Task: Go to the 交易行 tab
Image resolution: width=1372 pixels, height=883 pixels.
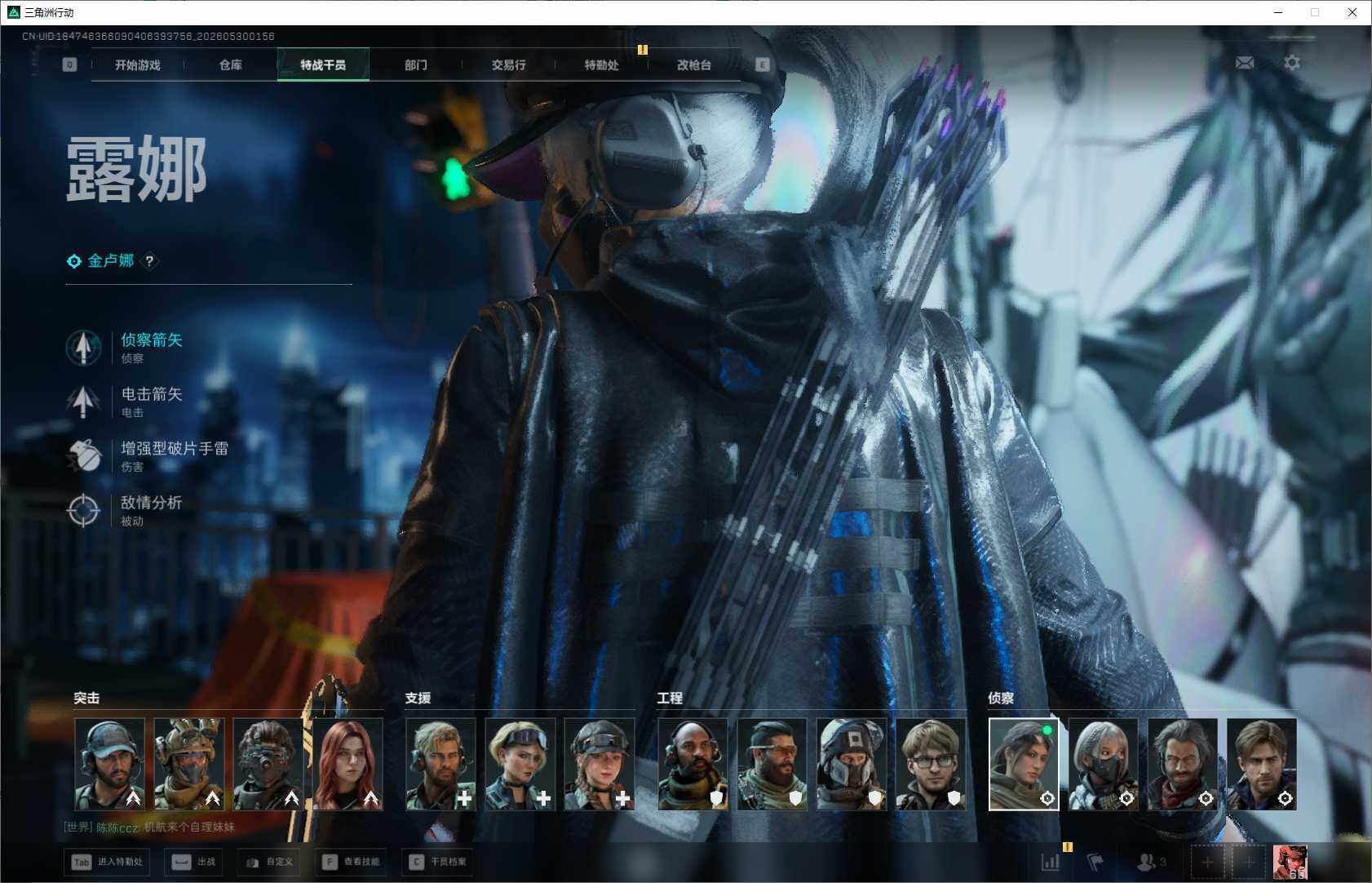Action: point(509,65)
